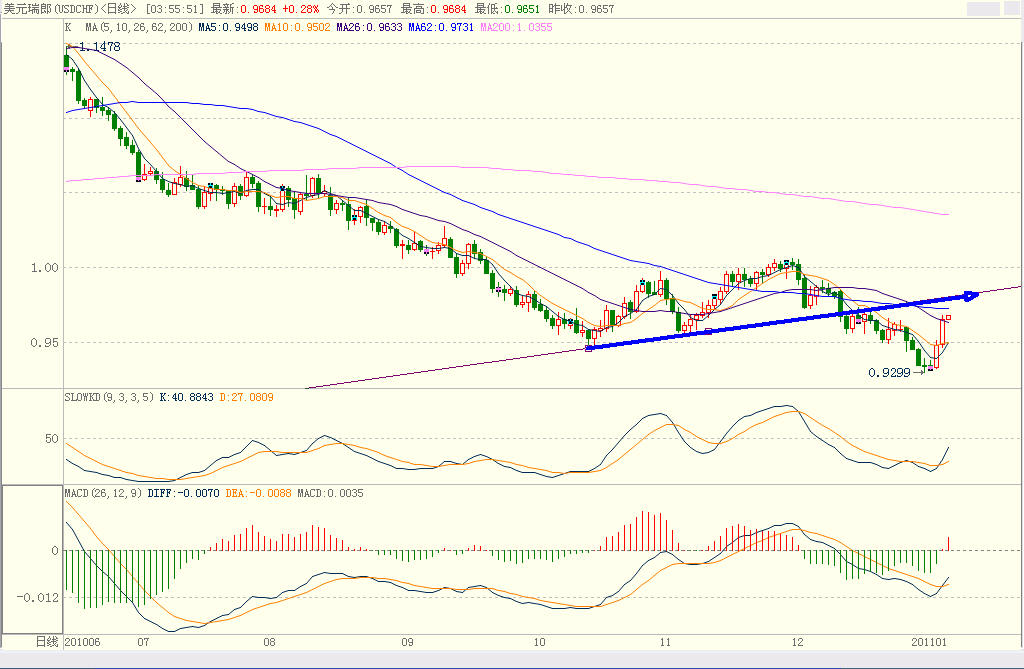1024x669 pixels.
Task: Select the 最低:0.9651 low price
Action: pyautogui.click(x=507, y=9)
